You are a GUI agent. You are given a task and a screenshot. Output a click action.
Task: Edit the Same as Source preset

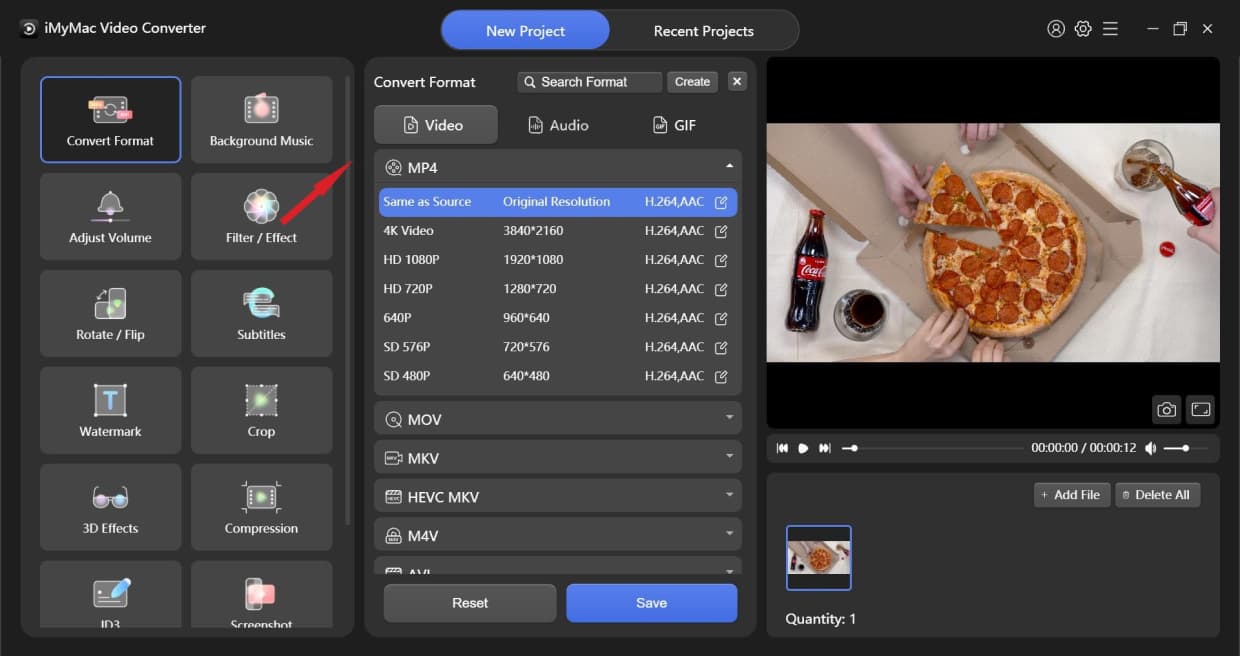click(721, 202)
